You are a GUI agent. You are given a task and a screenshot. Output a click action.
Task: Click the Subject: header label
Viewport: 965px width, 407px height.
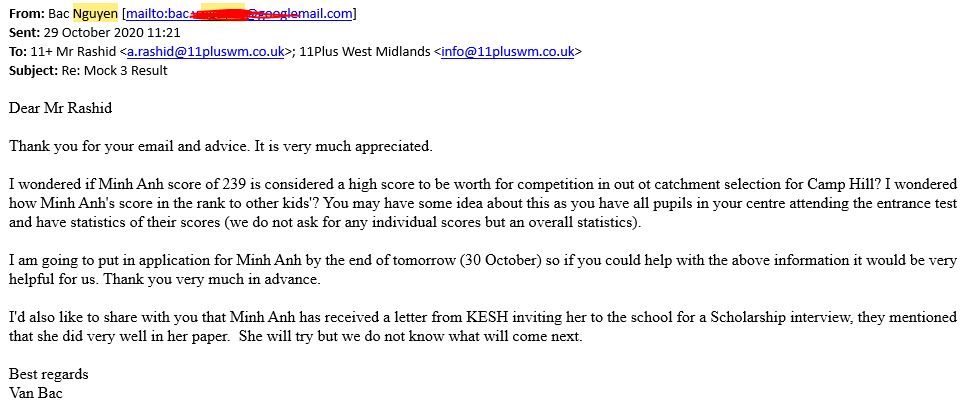[33, 70]
